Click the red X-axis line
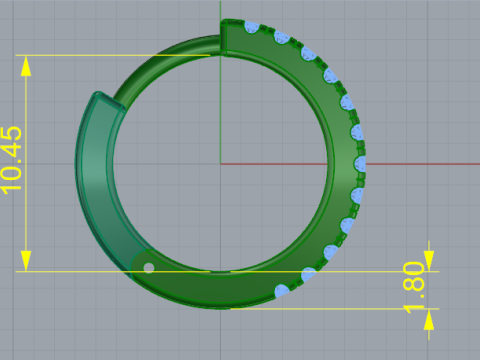This screenshot has height=360, width=480. pos(350,164)
